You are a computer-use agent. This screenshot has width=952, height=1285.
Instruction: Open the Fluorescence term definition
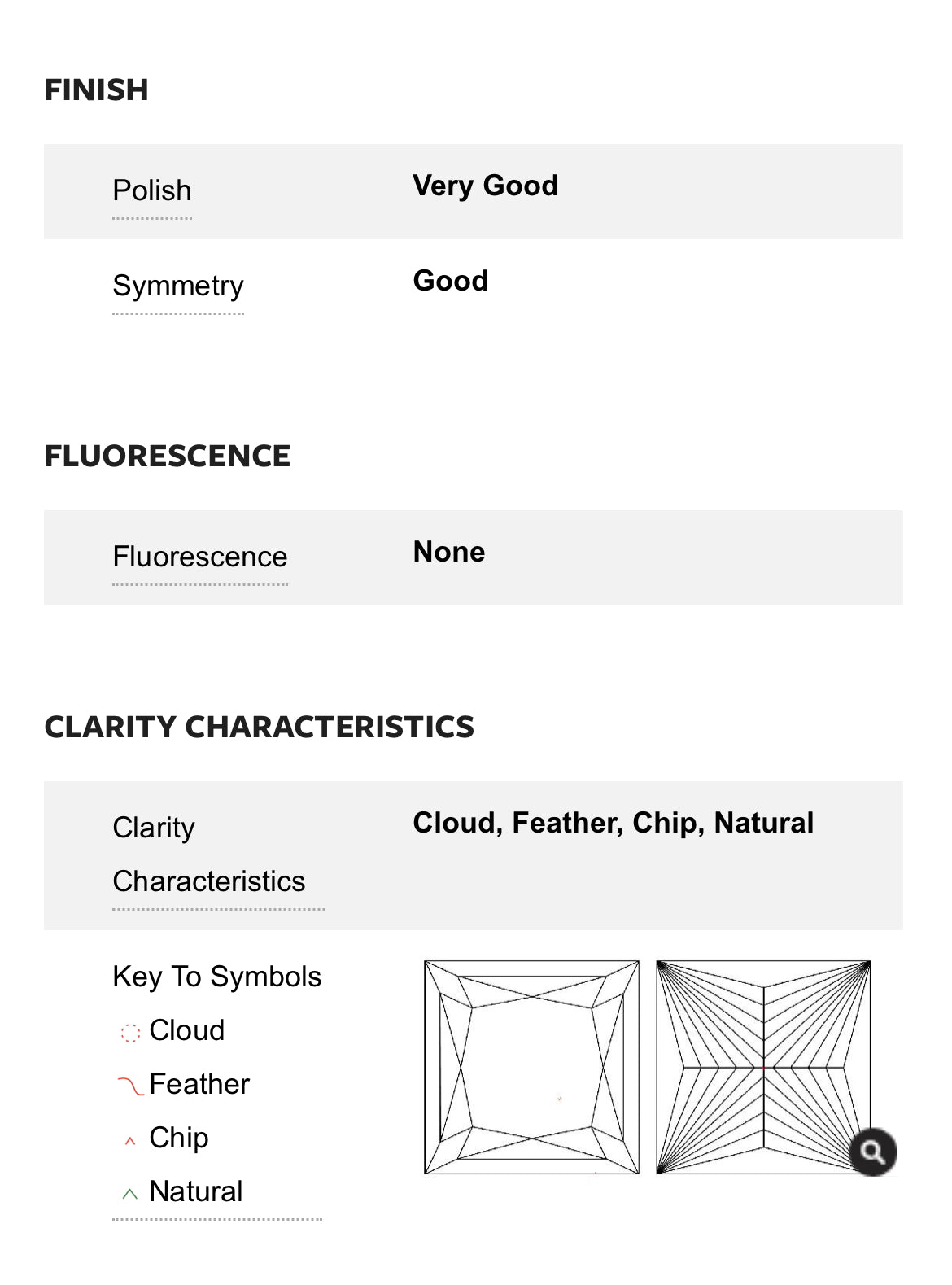[x=200, y=557]
